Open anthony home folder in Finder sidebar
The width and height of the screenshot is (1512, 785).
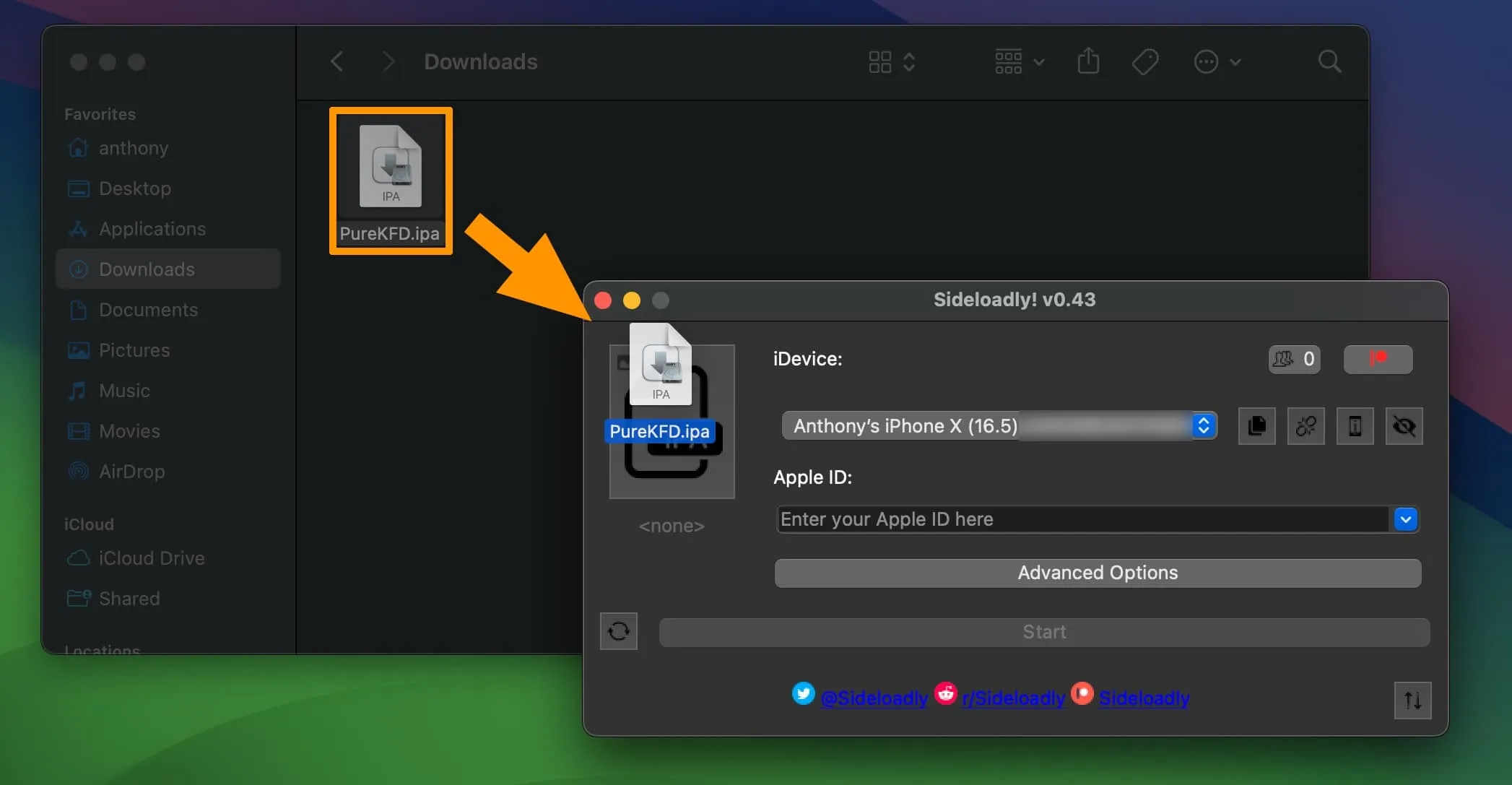(x=168, y=148)
